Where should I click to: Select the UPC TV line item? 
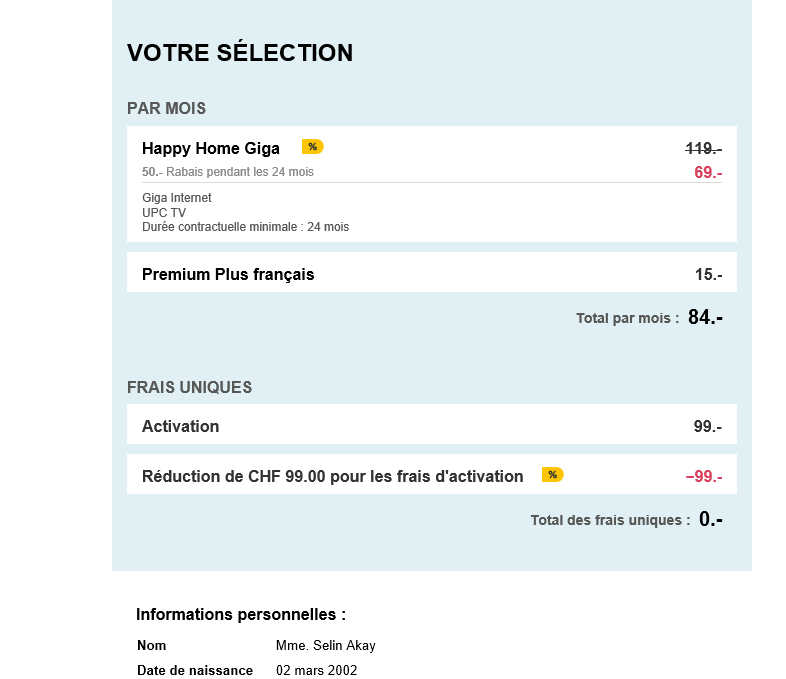164,213
